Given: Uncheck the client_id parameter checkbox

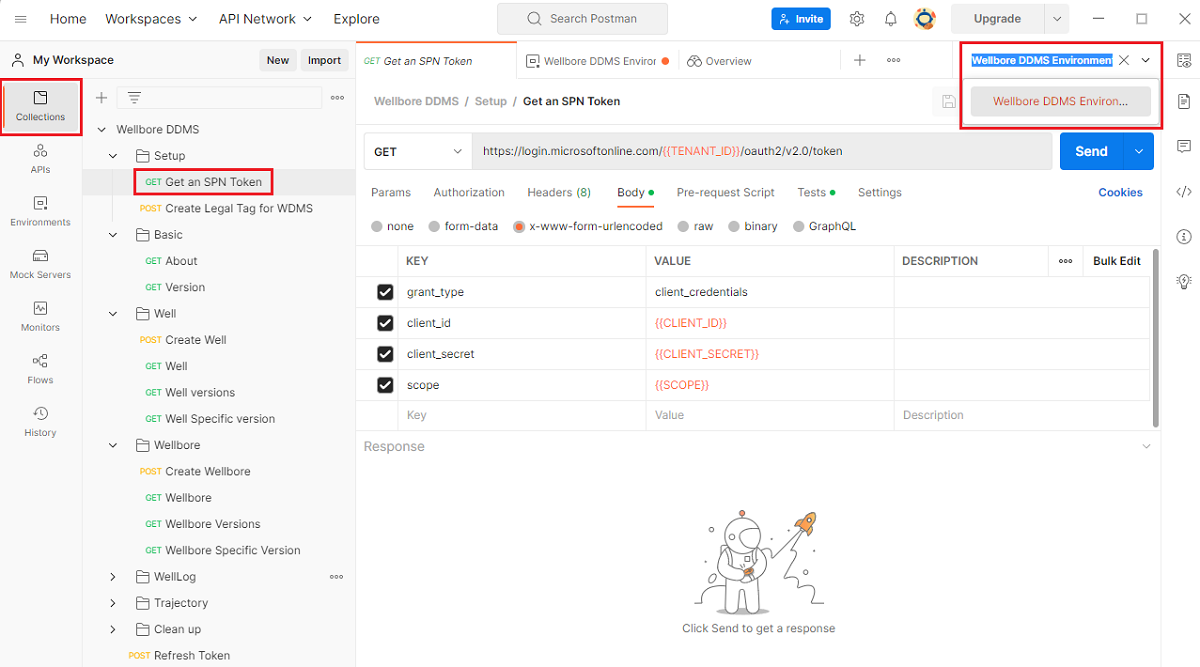Looking at the screenshot, I should 385,323.
